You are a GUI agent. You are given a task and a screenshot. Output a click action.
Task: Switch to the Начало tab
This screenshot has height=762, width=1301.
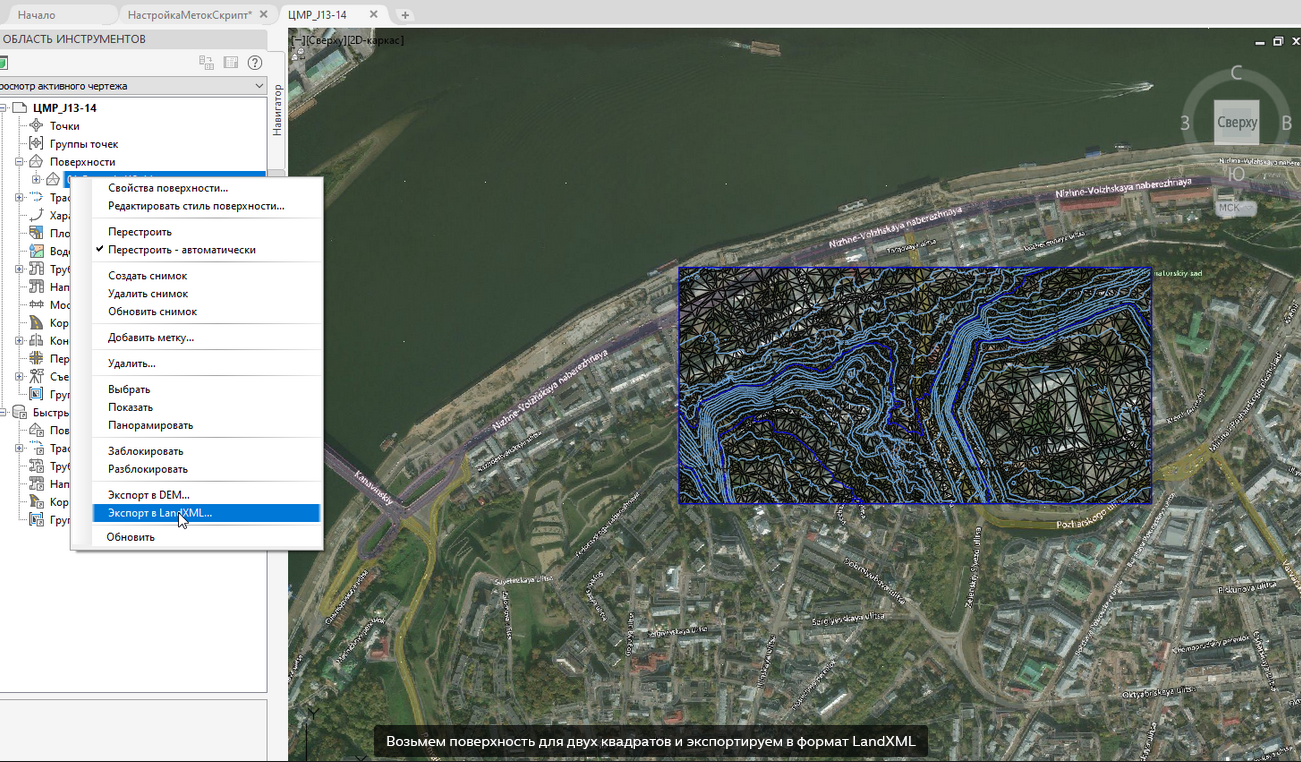pos(37,15)
